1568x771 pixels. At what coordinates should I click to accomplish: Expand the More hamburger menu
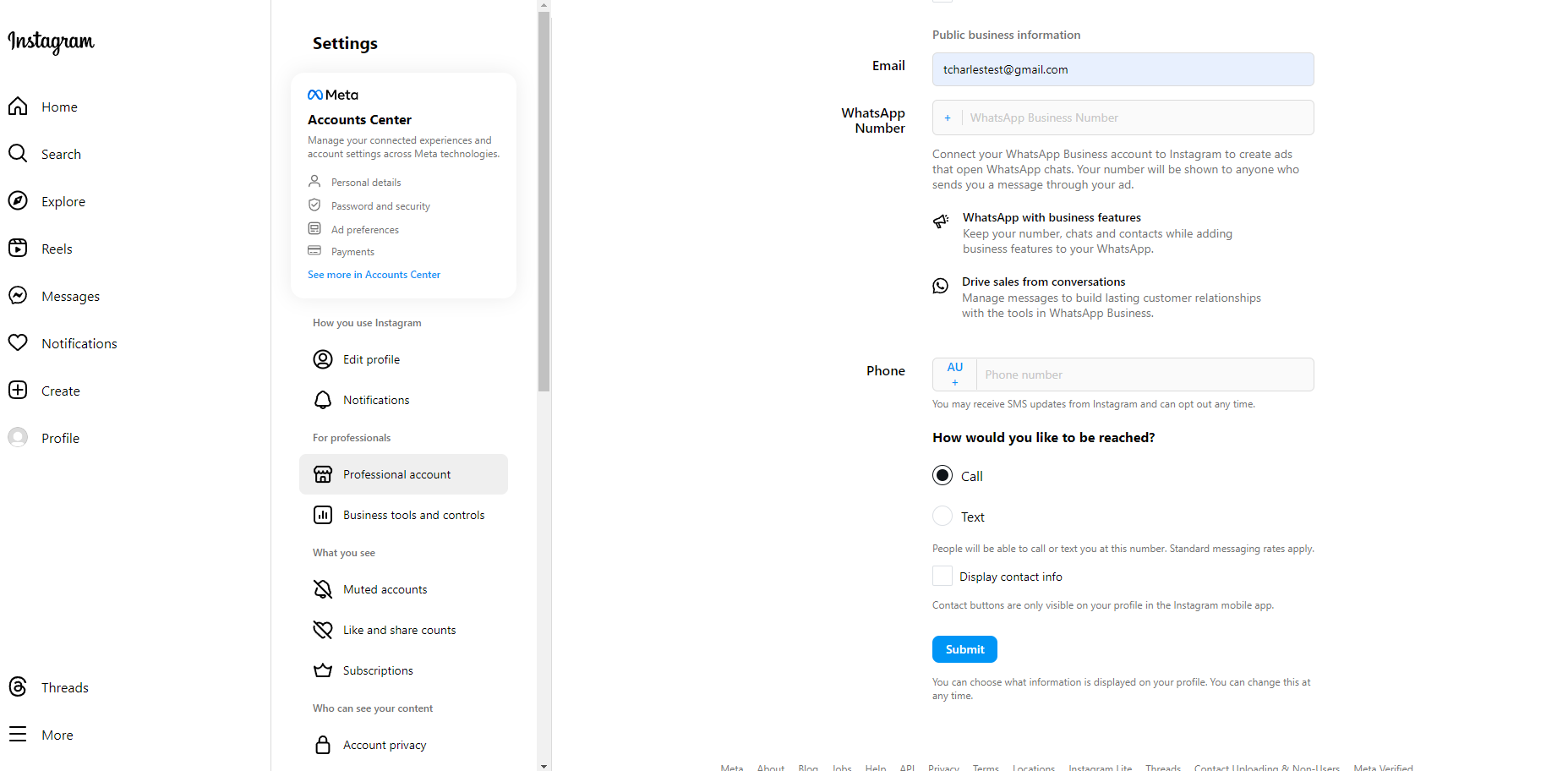(18, 734)
